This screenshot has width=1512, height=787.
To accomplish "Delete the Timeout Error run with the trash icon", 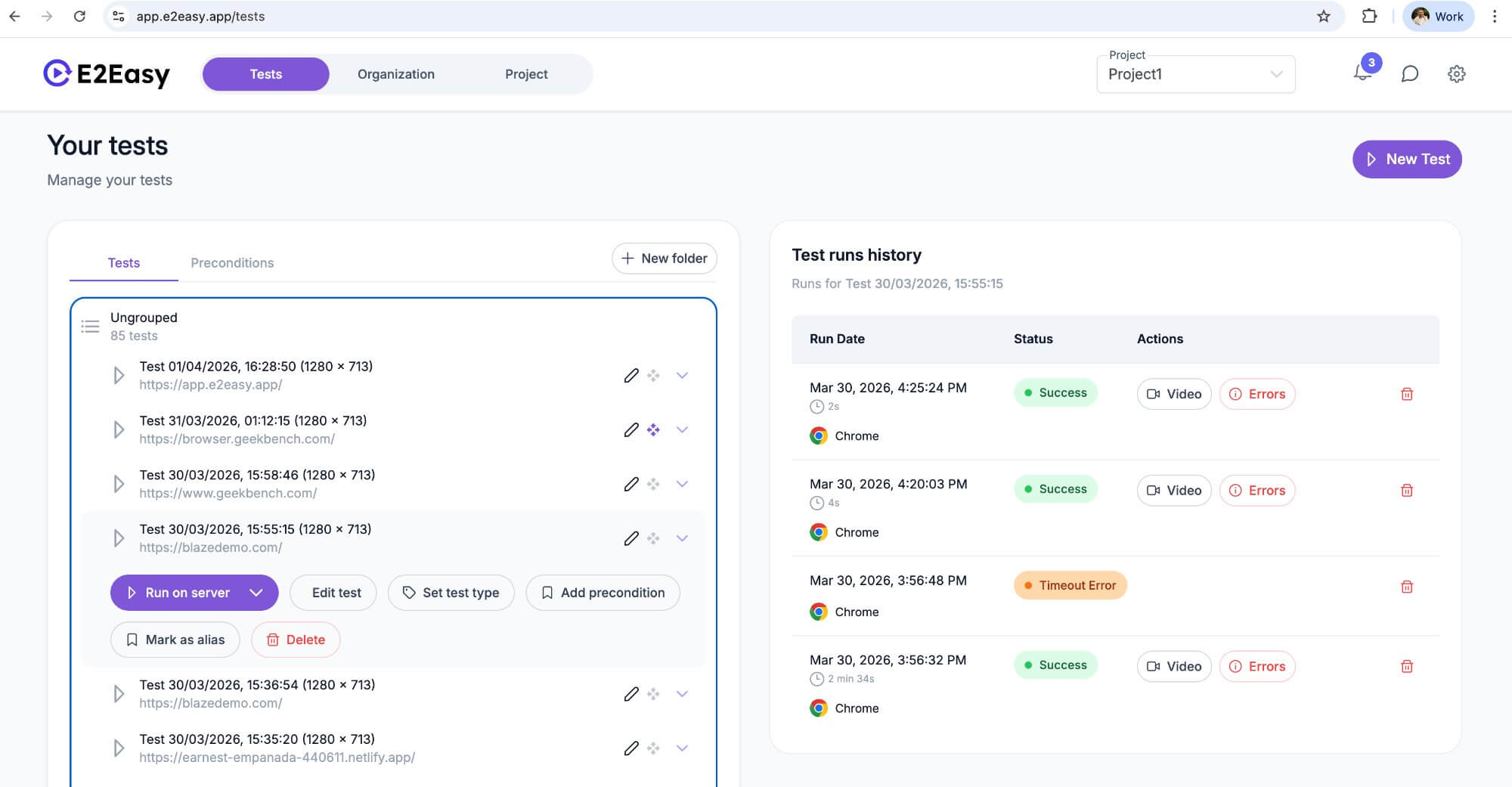I will (1406, 587).
